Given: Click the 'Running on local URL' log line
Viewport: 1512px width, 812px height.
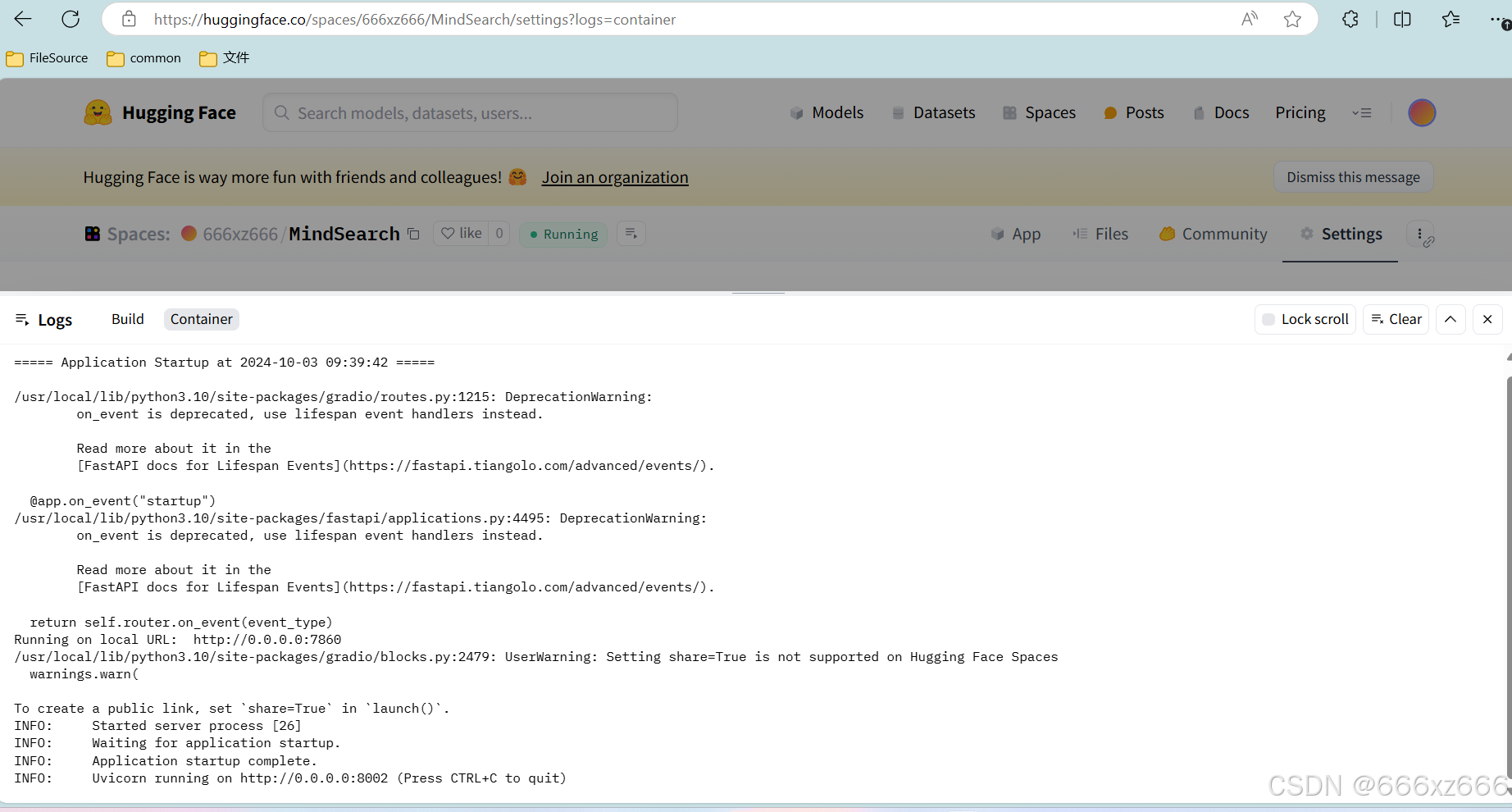Looking at the screenshot, I should [178, 640].
